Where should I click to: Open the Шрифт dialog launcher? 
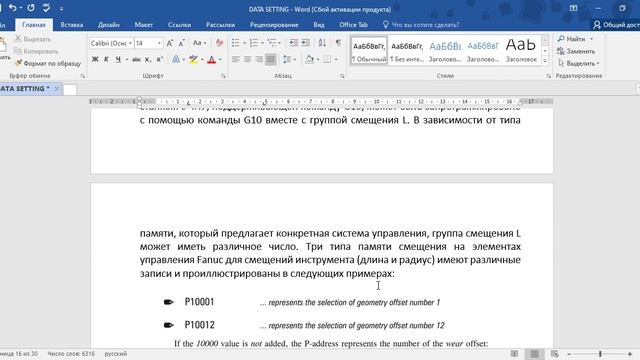(x=223, y=76)
